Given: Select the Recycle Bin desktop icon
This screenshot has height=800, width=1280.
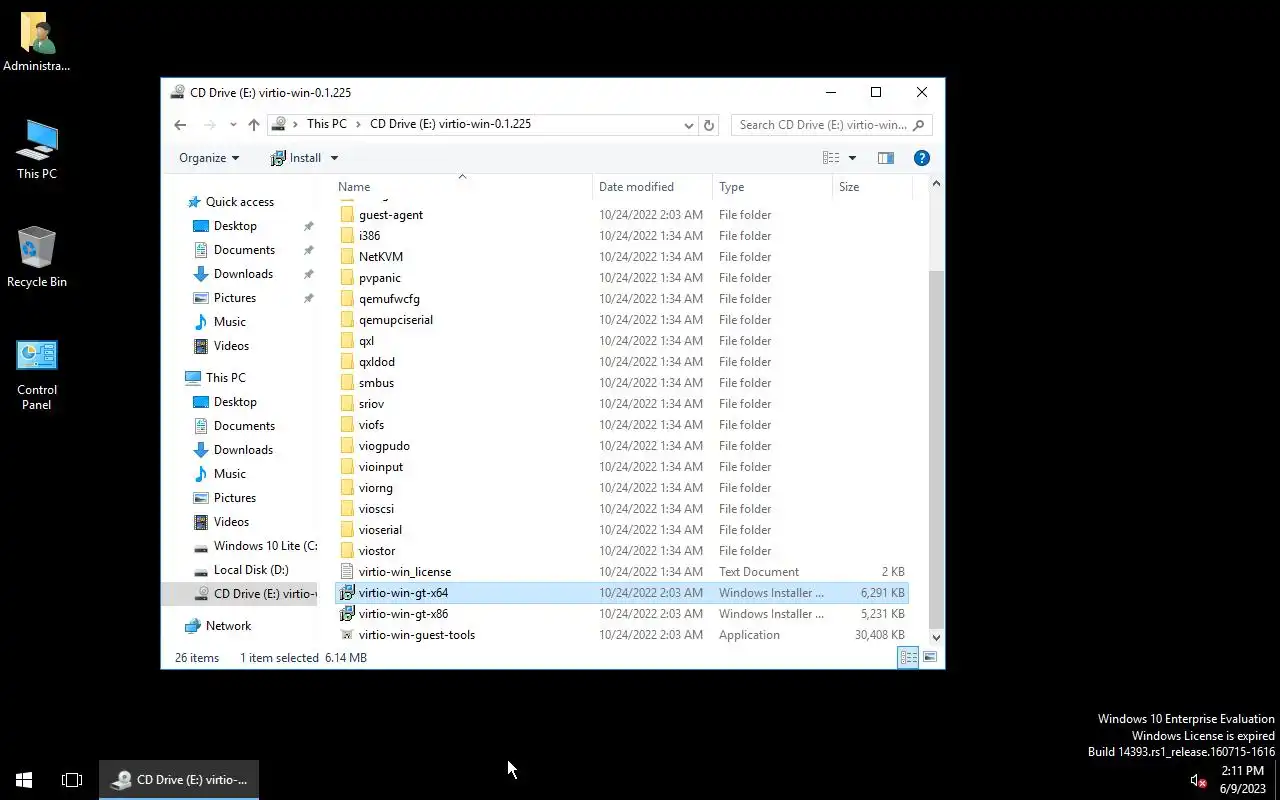Looking at the screenshot, I should coord(37,258).
